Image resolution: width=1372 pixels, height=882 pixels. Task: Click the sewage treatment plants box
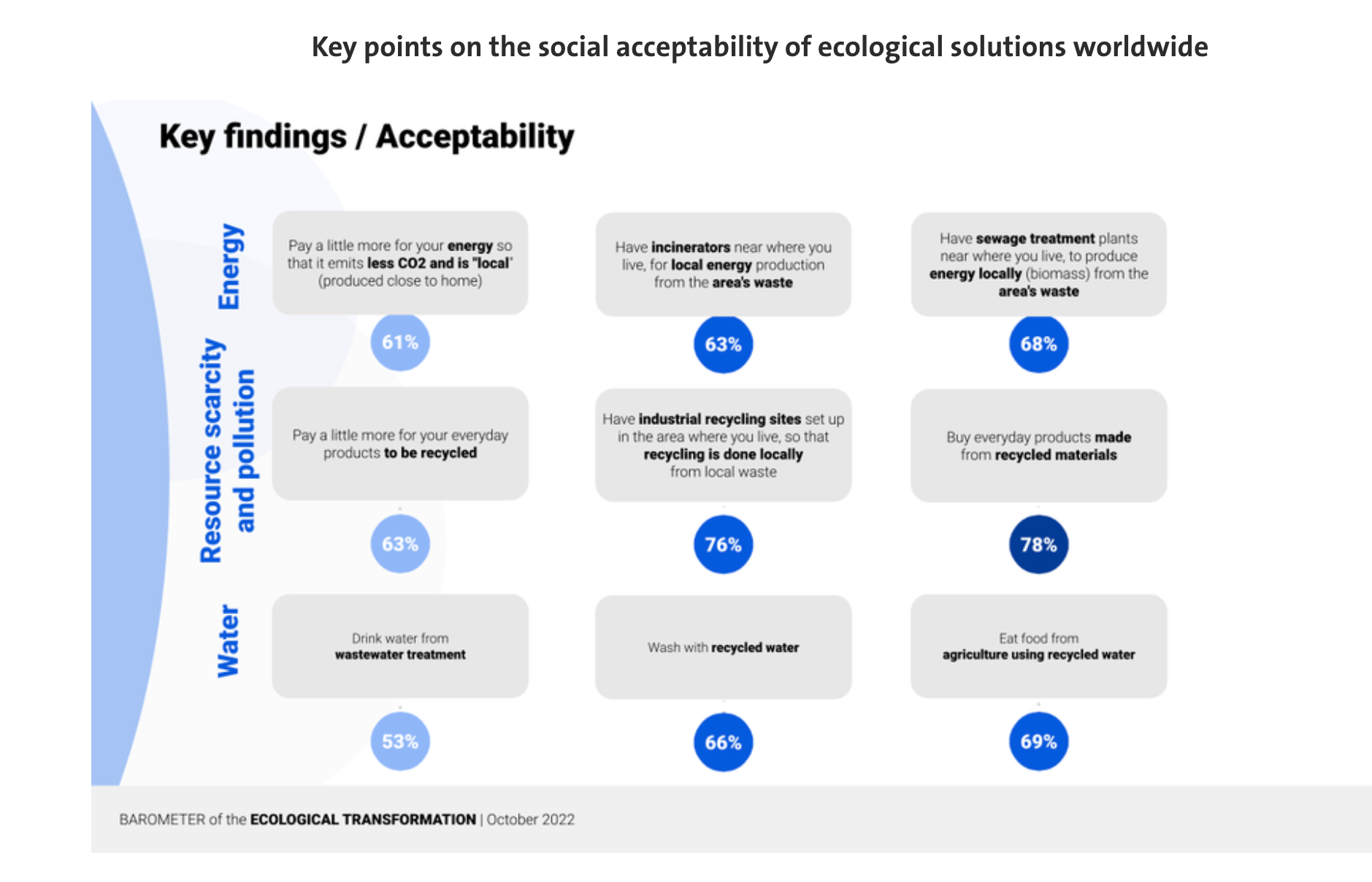click(1038, 264)
